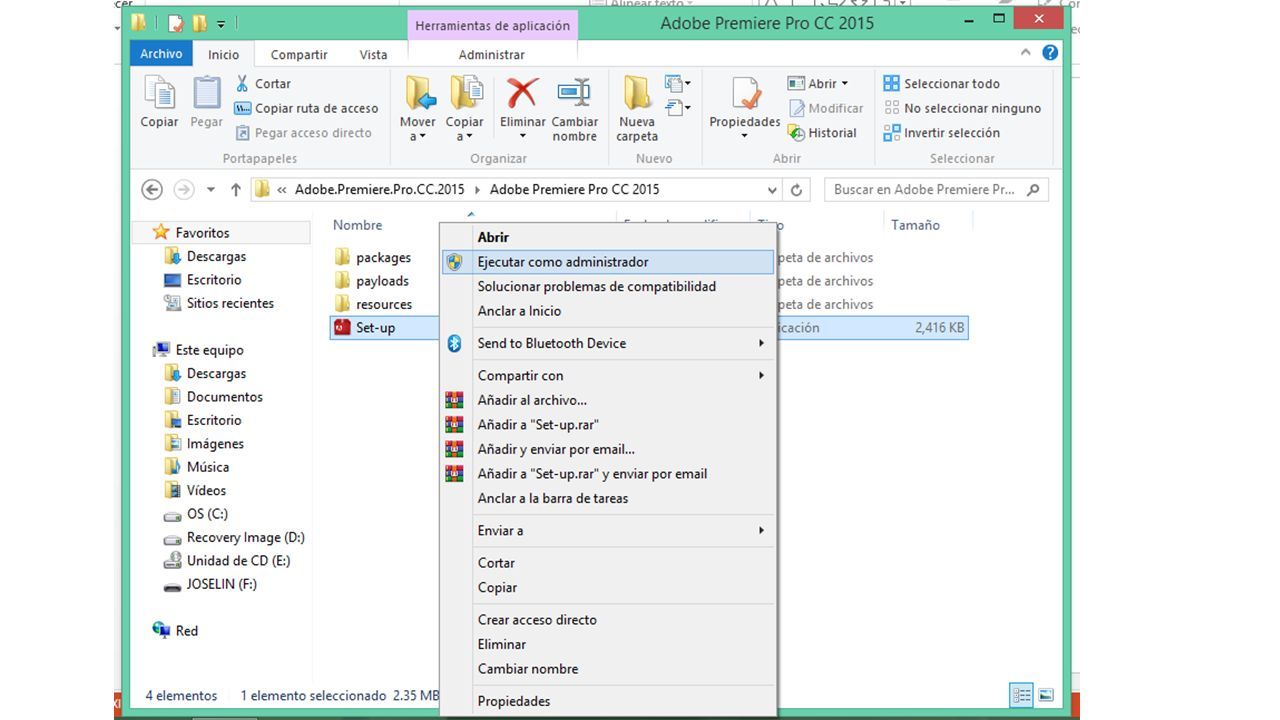Open the Copiar a folder button
This screenshot has width=1280, height=720.
coord(464,108)
